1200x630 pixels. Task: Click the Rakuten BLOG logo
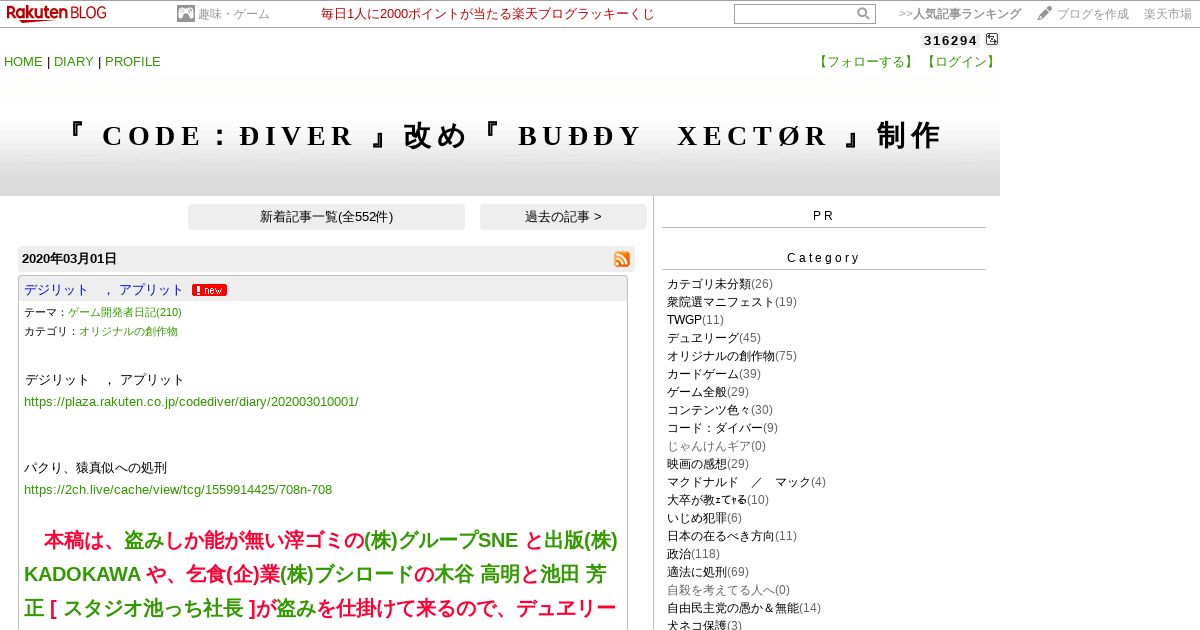56,13
